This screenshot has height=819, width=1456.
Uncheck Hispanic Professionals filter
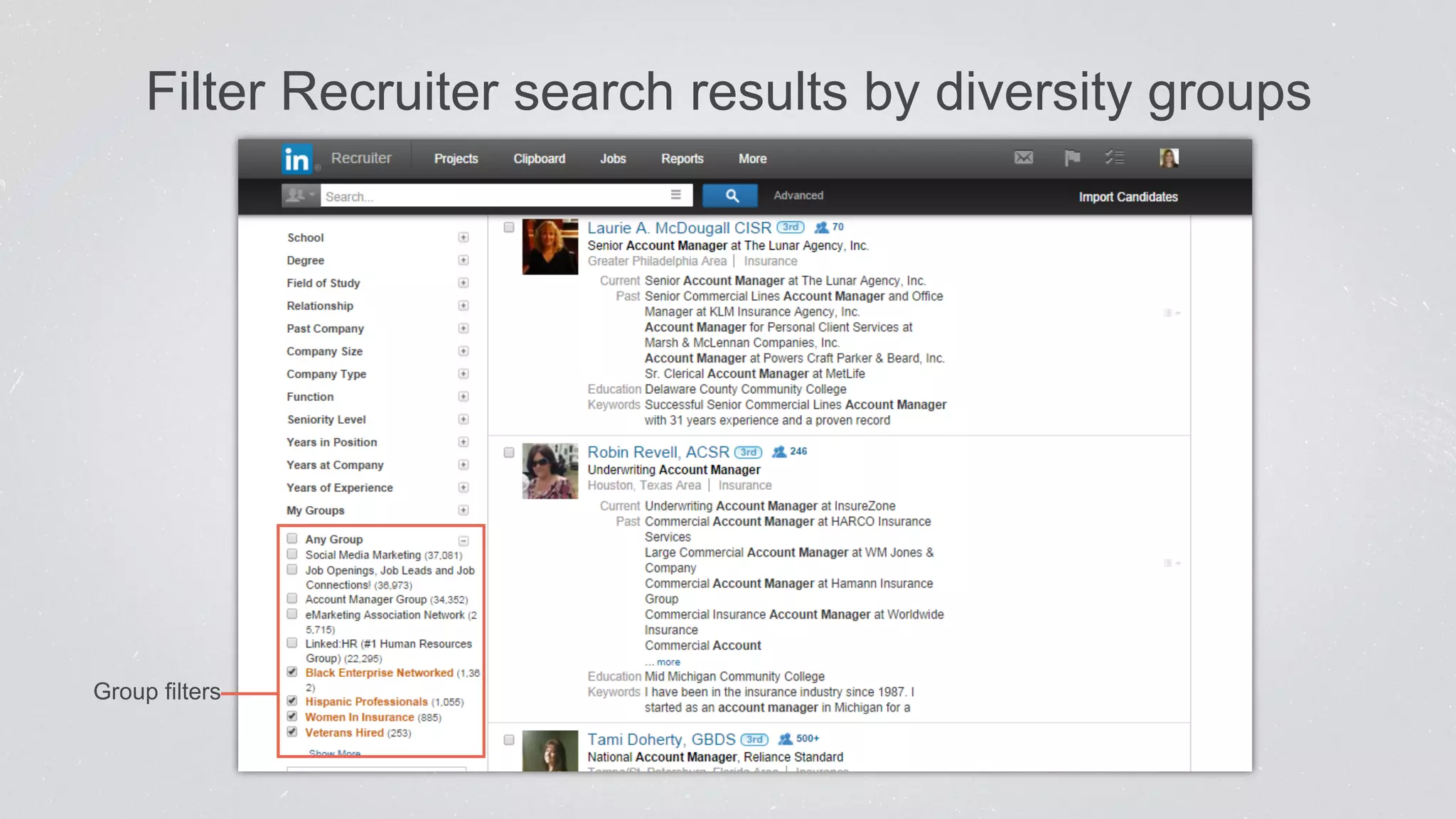pos(292,701)
